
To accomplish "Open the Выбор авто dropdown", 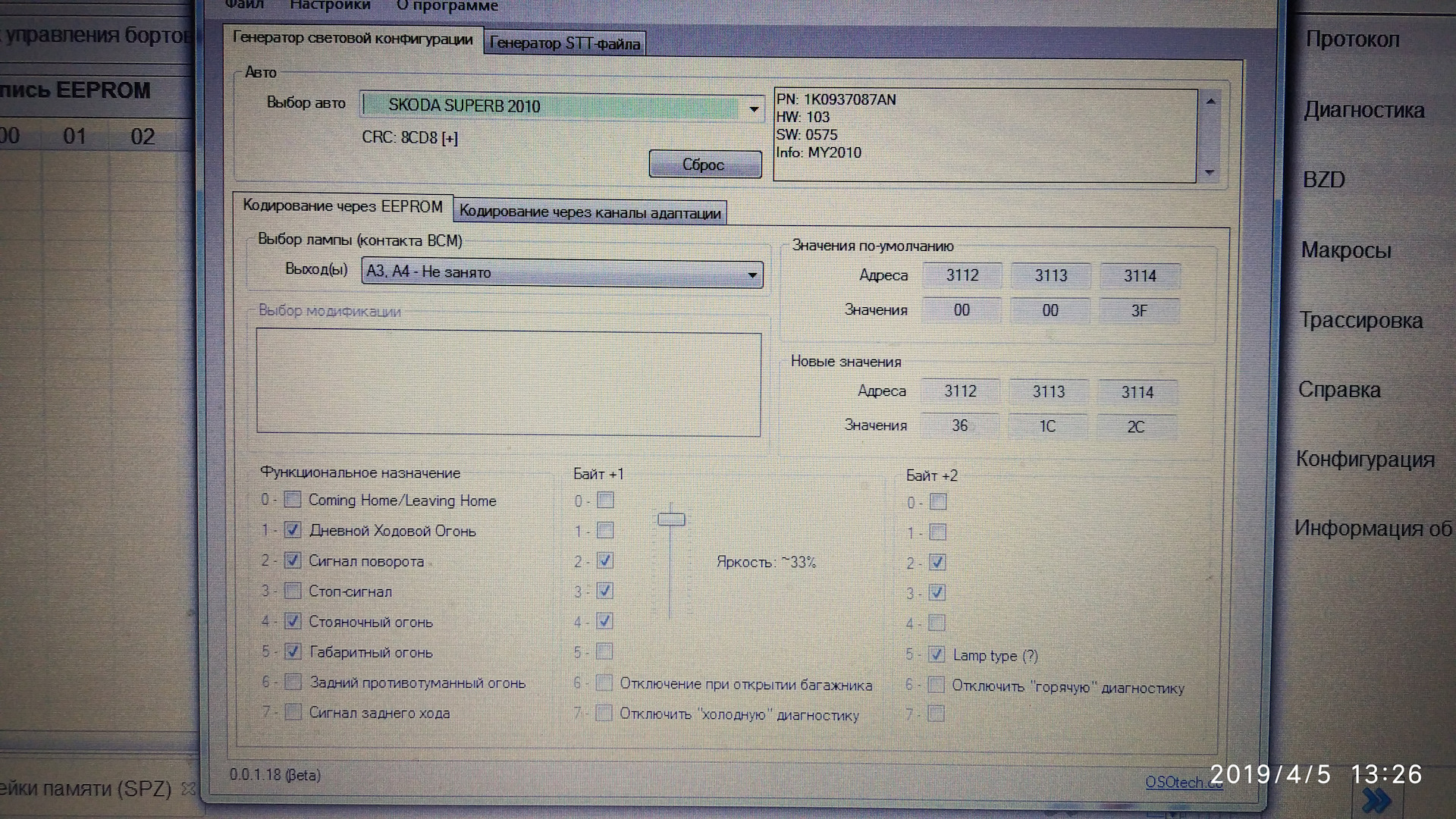I will (753, 108).
